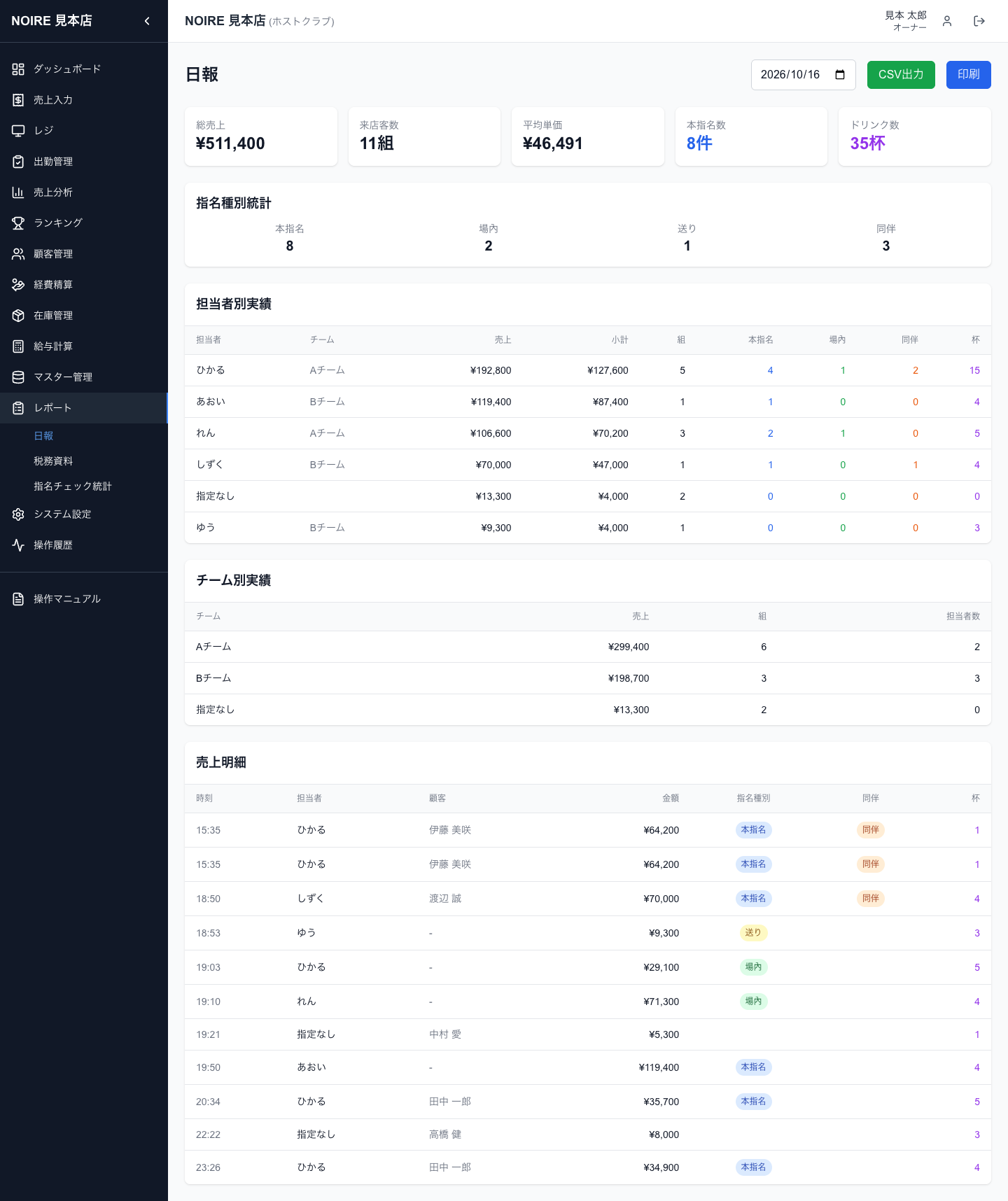Click the 同伴 badge in the 18:50 row
Screen dimensions: 1008x1201
871,899
